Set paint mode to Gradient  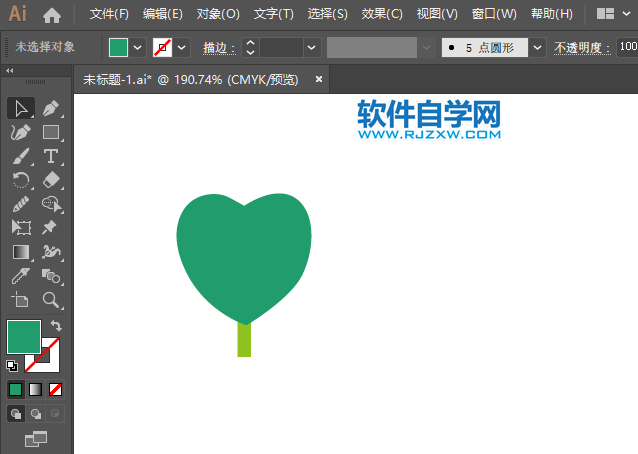pyautogui.click(x=35, y=390)
